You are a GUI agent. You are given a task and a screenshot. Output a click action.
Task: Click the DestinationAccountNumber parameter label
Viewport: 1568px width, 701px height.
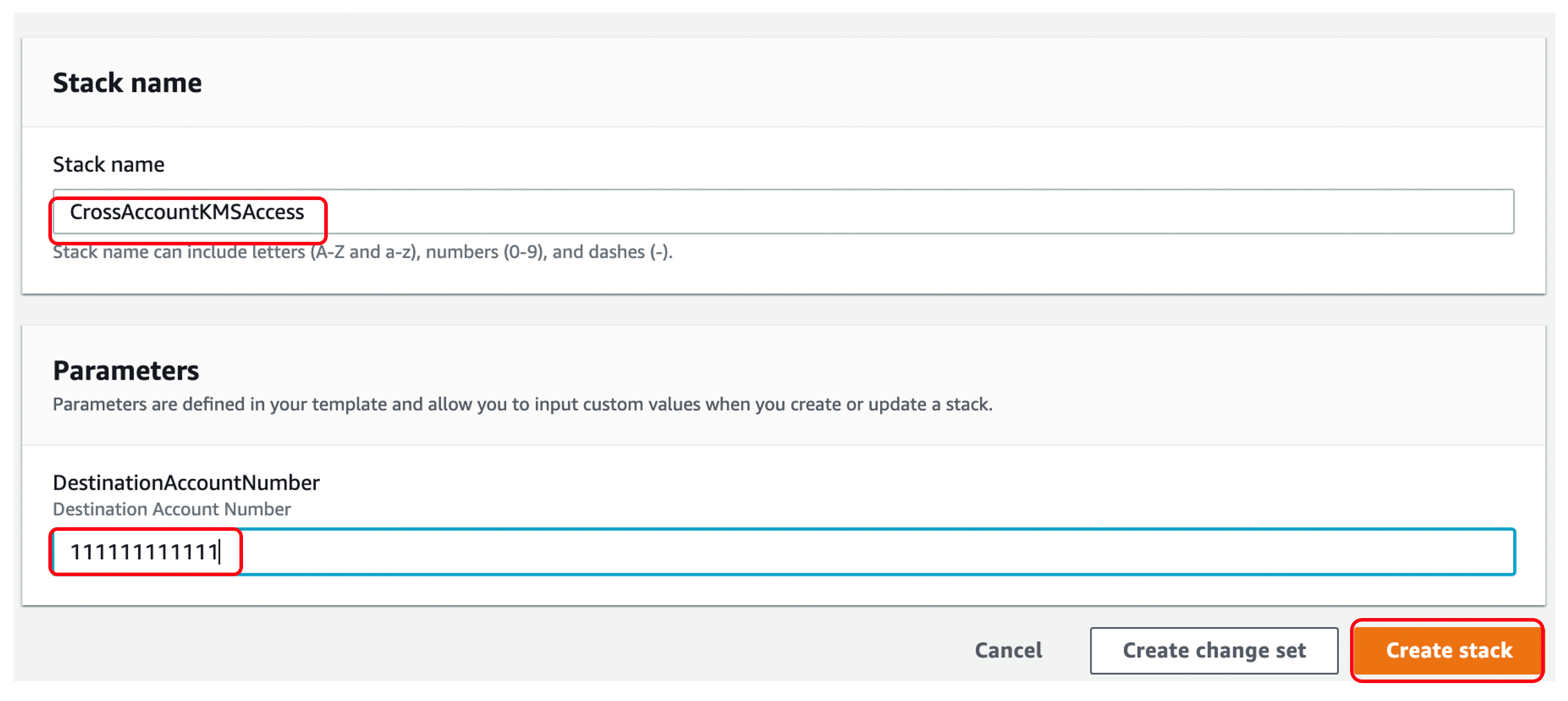[x=186, y=481]
